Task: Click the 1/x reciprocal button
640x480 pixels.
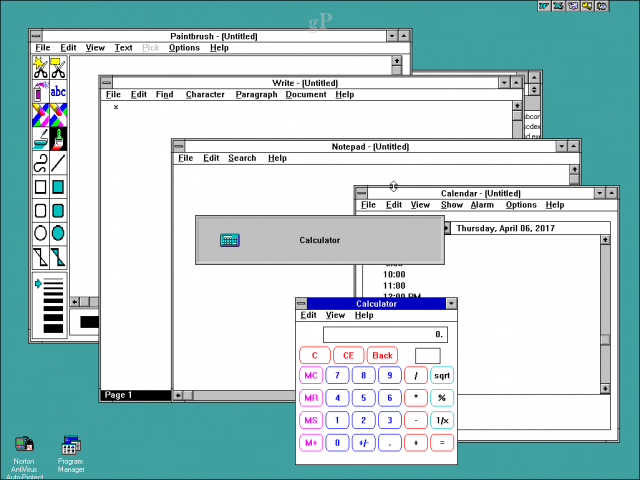Action: [x=442, y=420]
